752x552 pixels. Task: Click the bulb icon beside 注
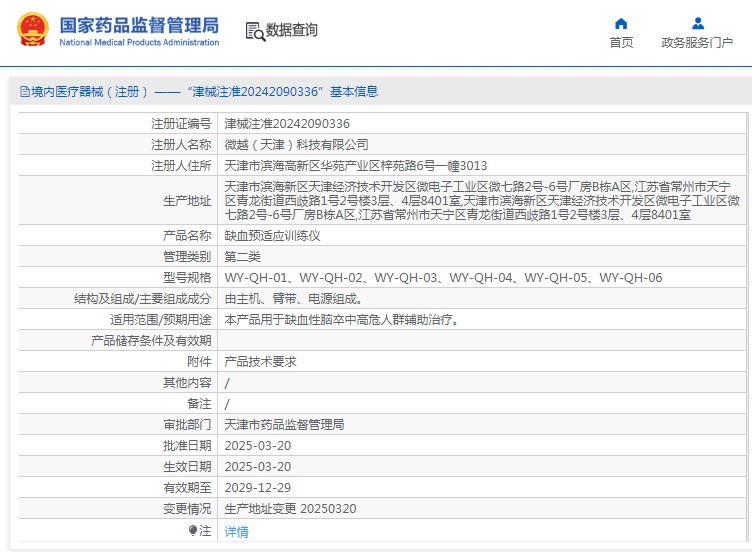coord(193,531)
